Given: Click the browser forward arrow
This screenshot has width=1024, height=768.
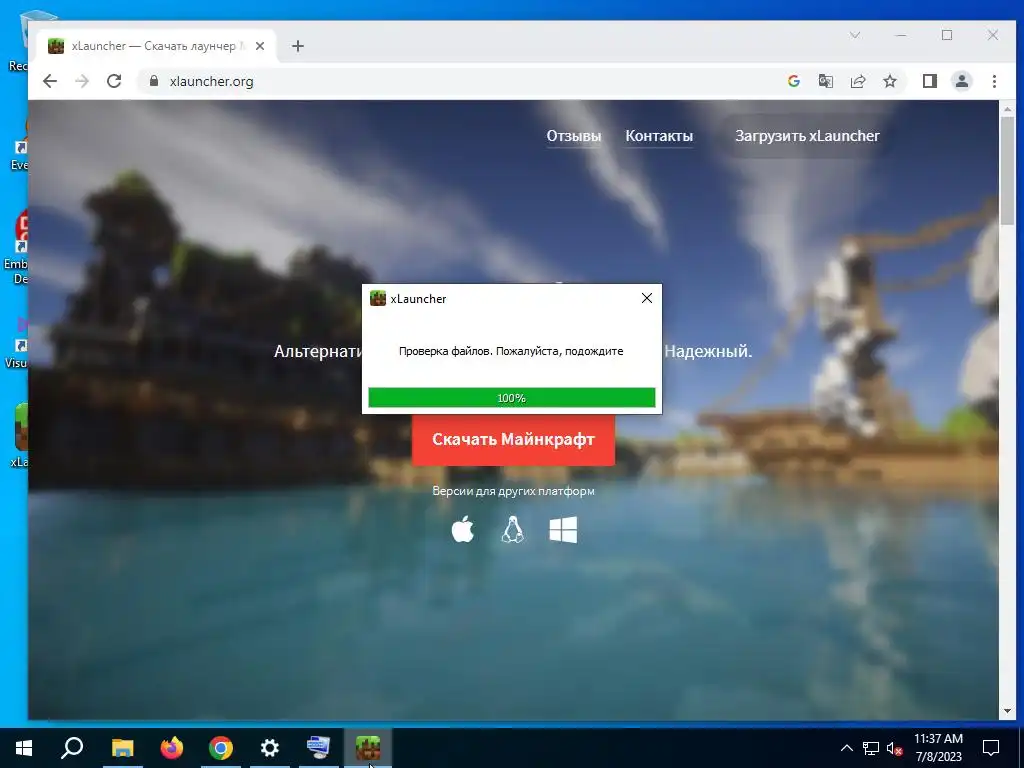Looking at the screenshot, I should pos(82,81).
